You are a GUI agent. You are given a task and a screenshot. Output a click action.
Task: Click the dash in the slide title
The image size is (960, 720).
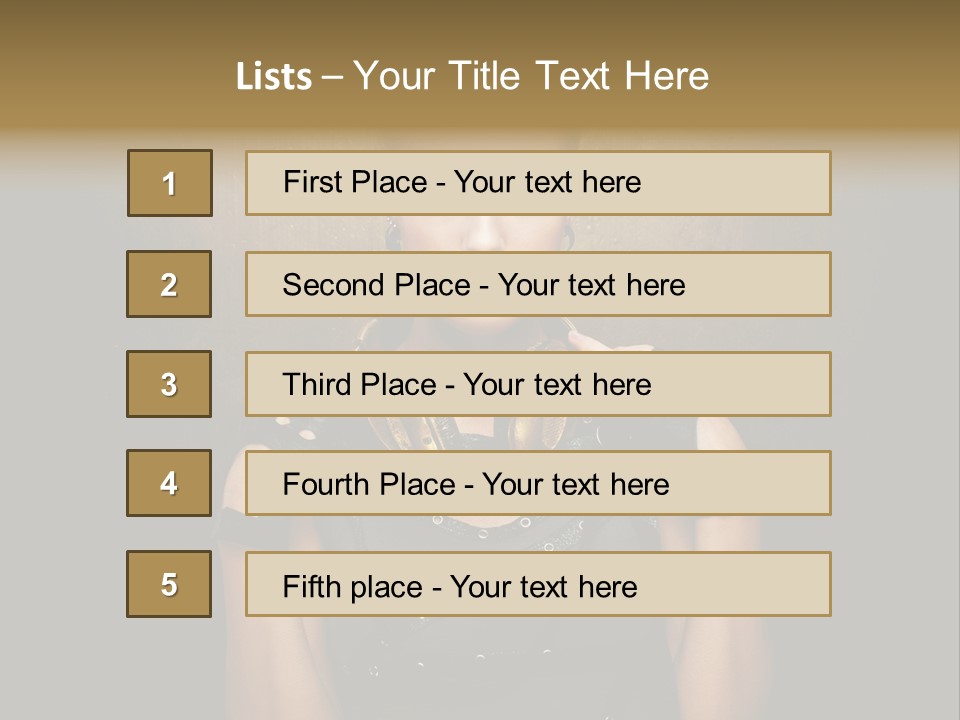coord(332,76)
